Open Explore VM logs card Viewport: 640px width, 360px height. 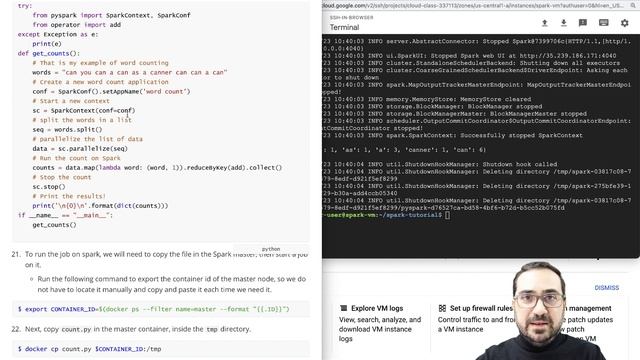380,323
